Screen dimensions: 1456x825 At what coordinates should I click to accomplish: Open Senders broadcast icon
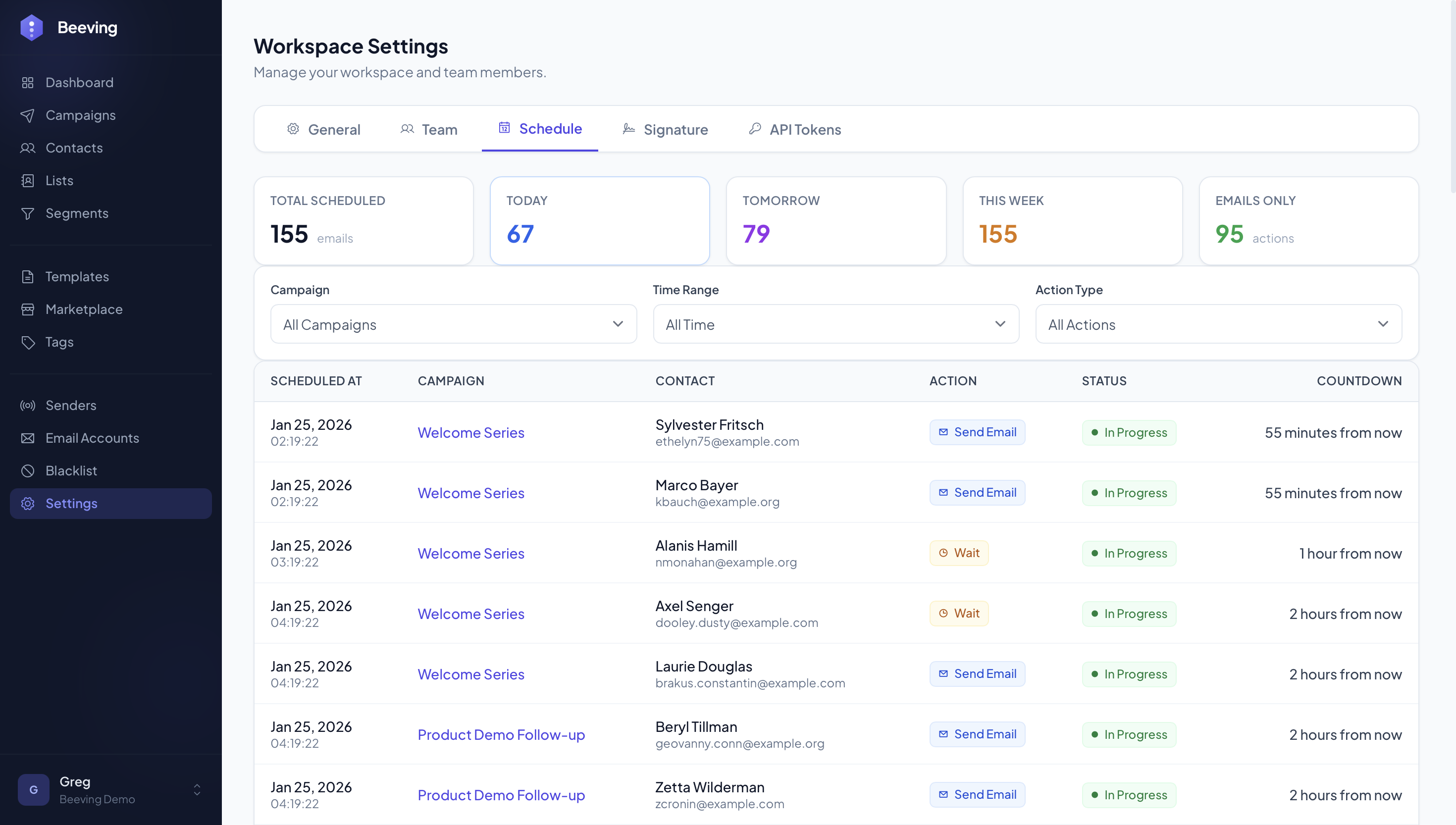point(27,406)
